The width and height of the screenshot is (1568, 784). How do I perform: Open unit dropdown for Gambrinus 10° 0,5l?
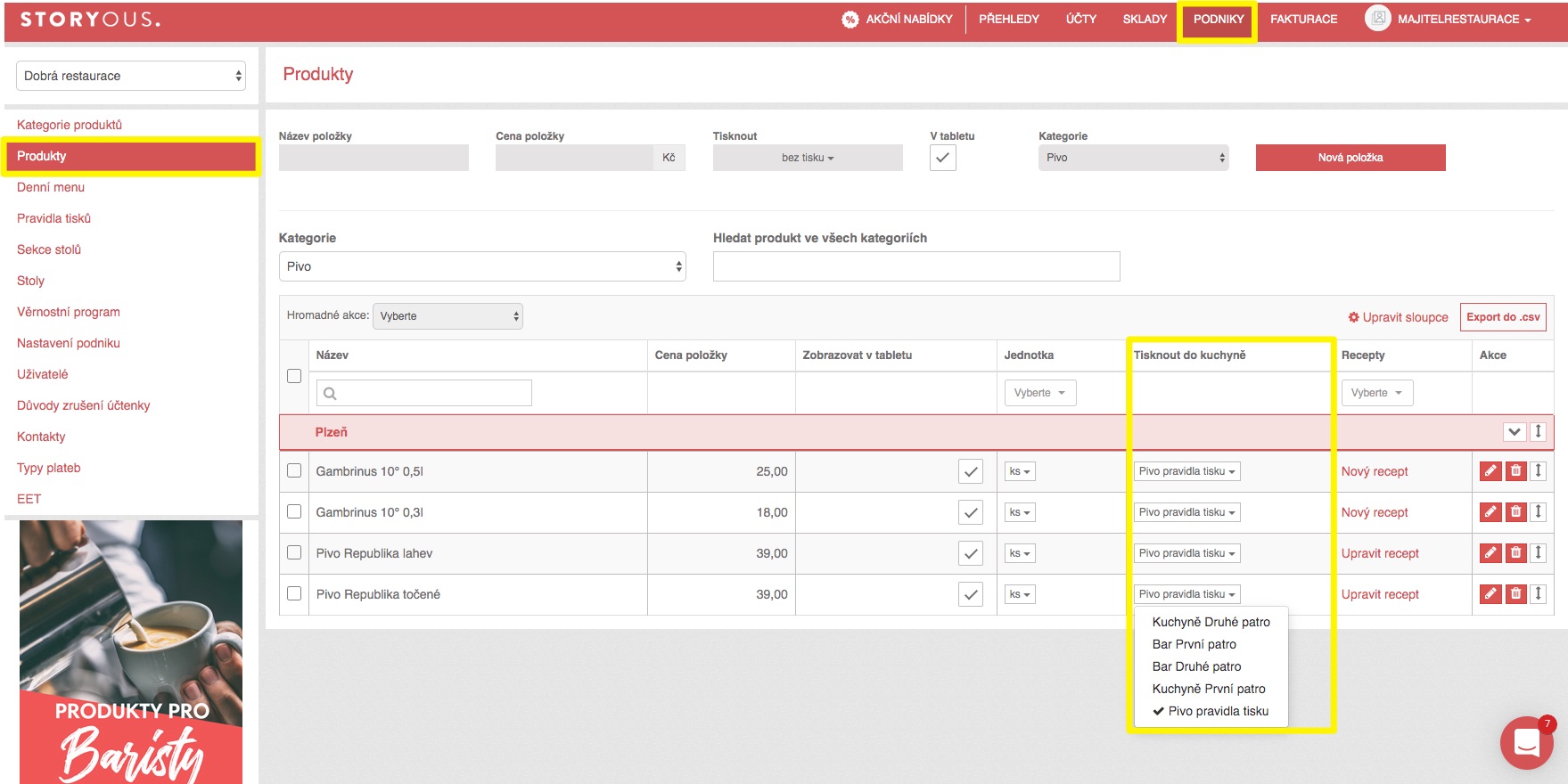(1020, 471)
